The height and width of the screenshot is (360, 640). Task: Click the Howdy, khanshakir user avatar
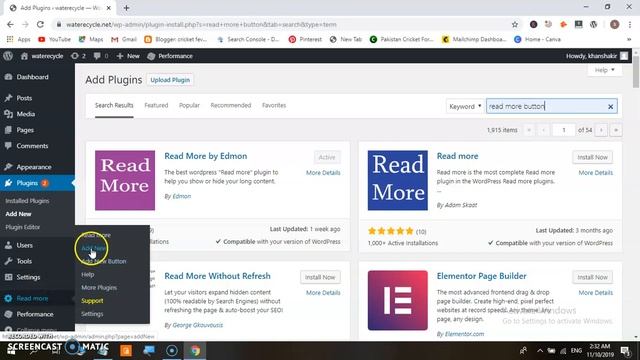624,56
